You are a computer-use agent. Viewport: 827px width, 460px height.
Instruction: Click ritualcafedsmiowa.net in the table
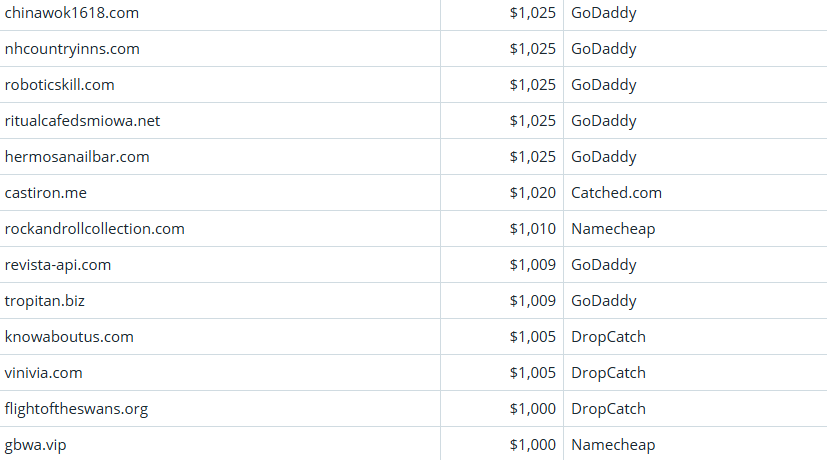pos(82,121)
